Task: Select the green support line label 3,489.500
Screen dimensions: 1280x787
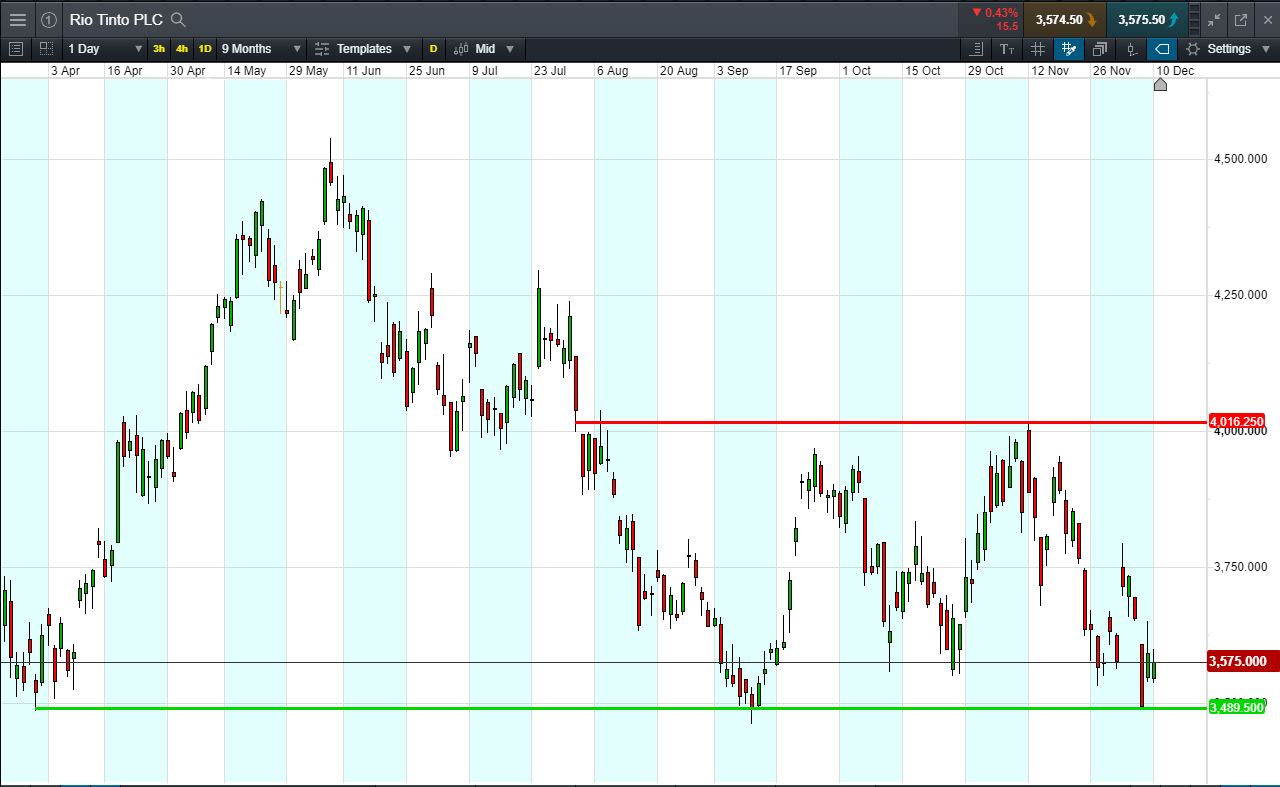Action: tap(1237, 708)
